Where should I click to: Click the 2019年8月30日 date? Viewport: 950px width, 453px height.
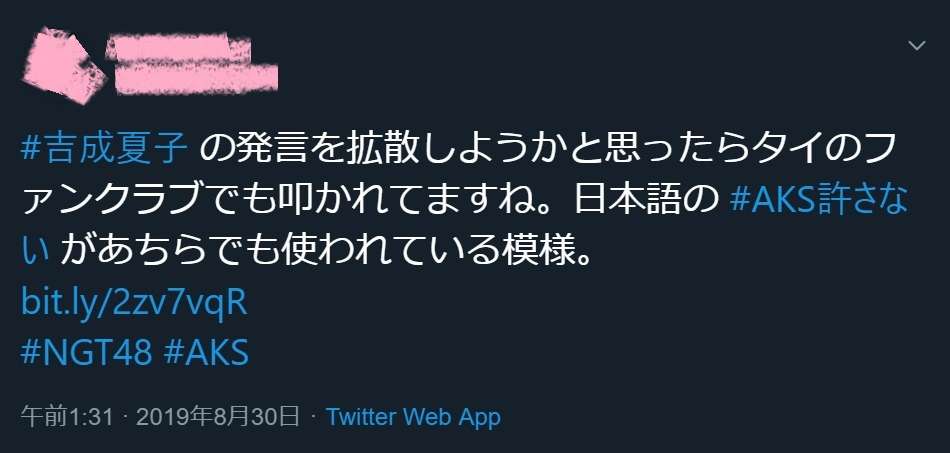218,417
